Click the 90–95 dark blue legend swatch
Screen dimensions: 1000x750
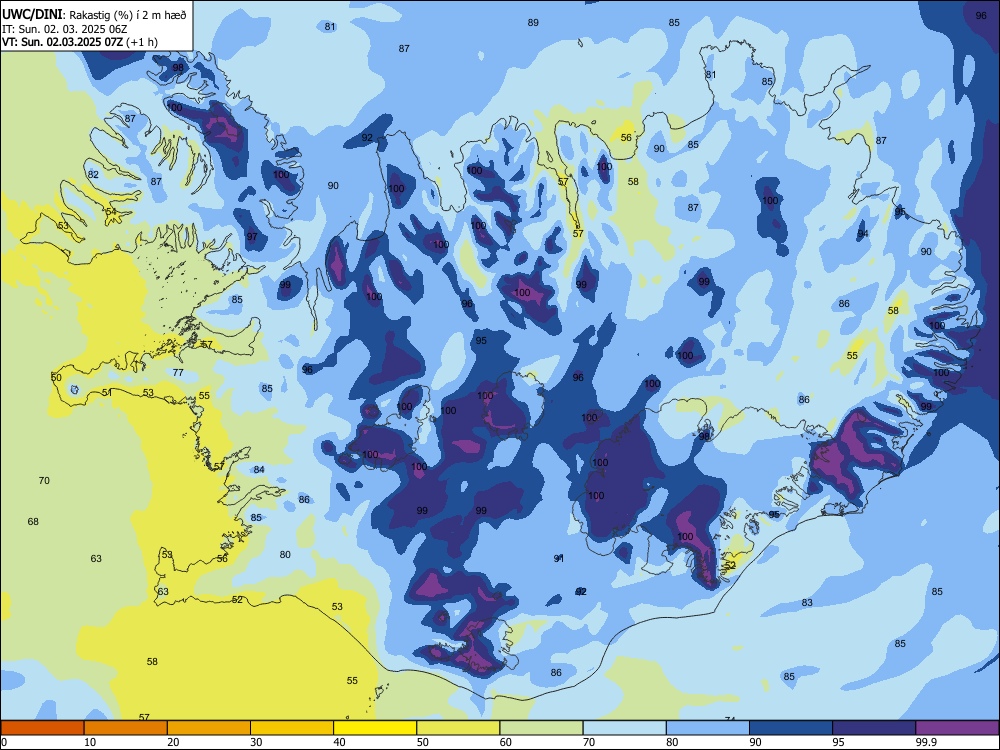(791, 727)
